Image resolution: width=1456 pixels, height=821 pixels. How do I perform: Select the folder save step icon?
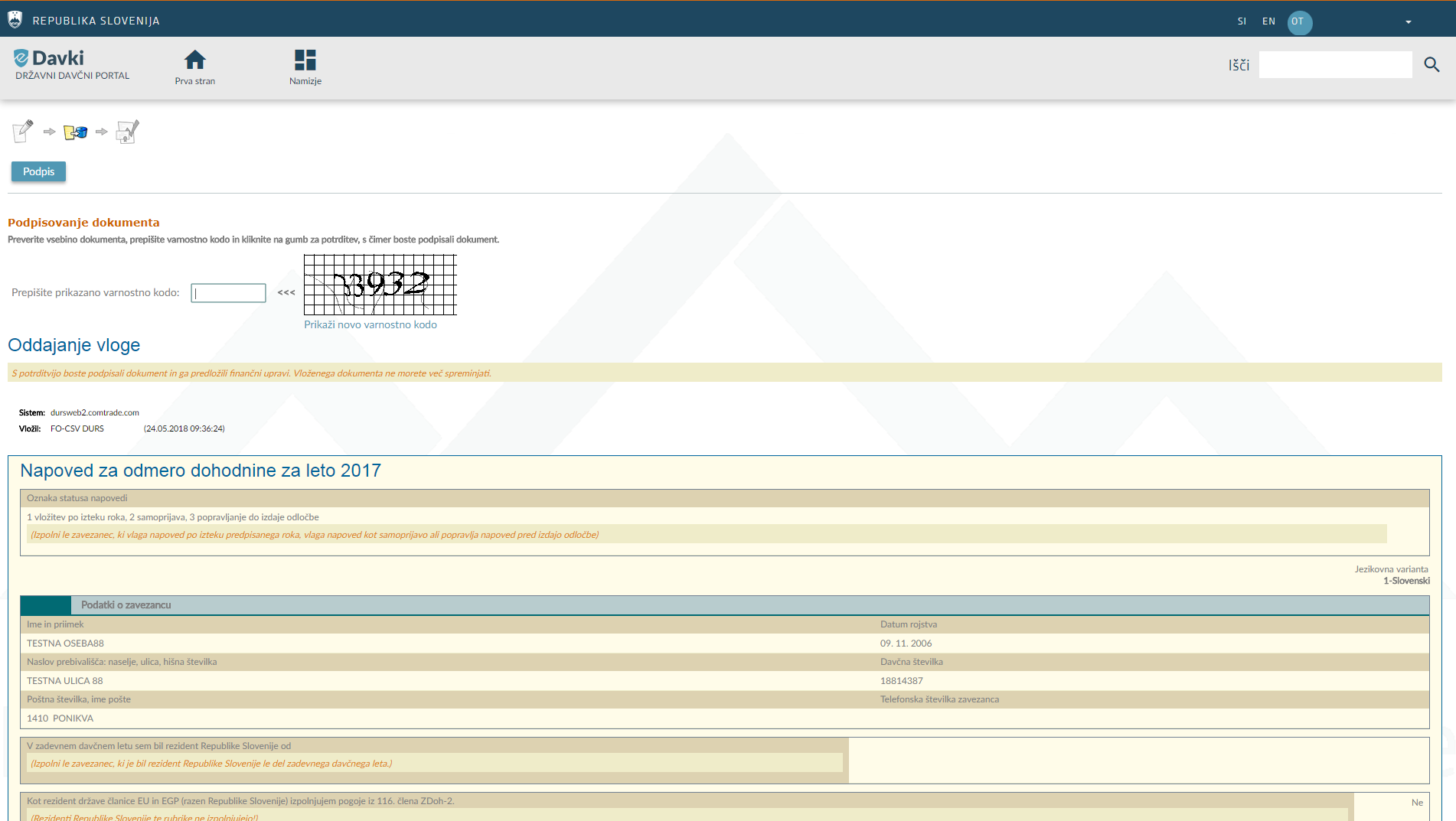(75, 132)
